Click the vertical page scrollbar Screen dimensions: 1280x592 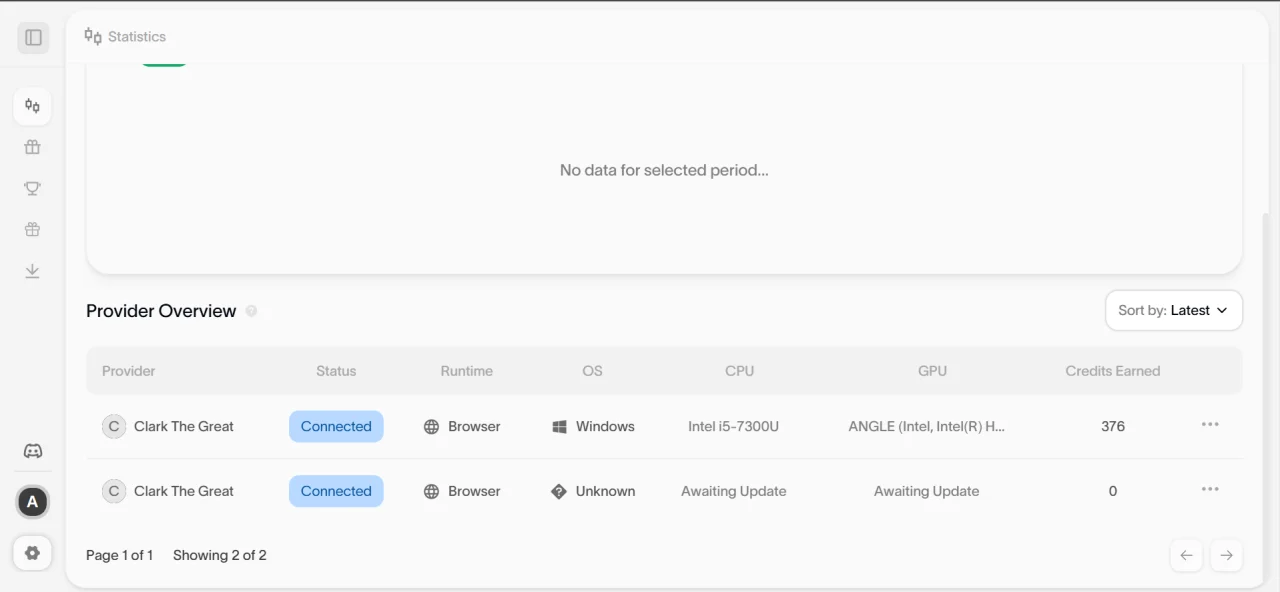tap(1267, 396)
